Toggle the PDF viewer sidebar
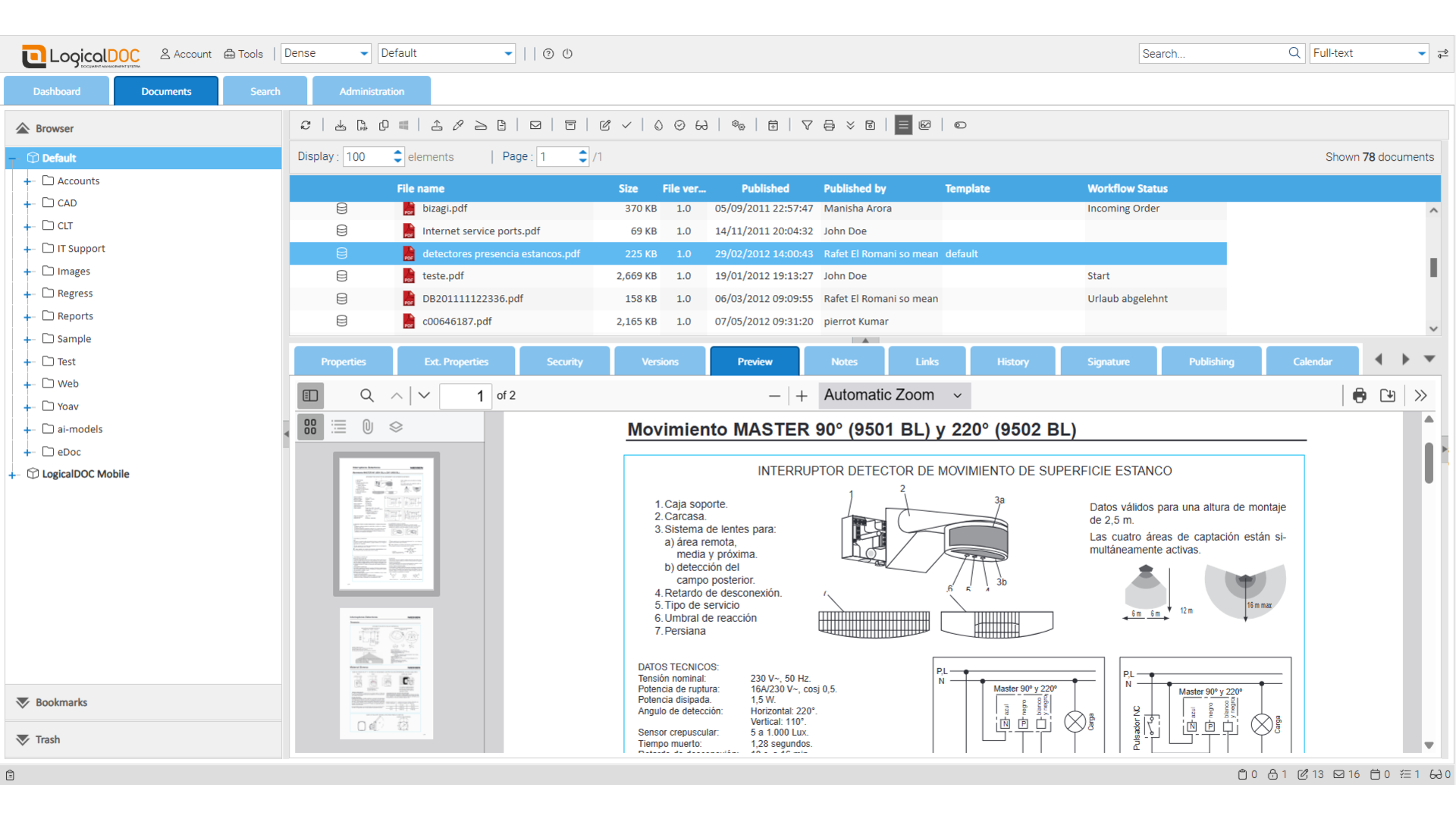 coord(310,395)
